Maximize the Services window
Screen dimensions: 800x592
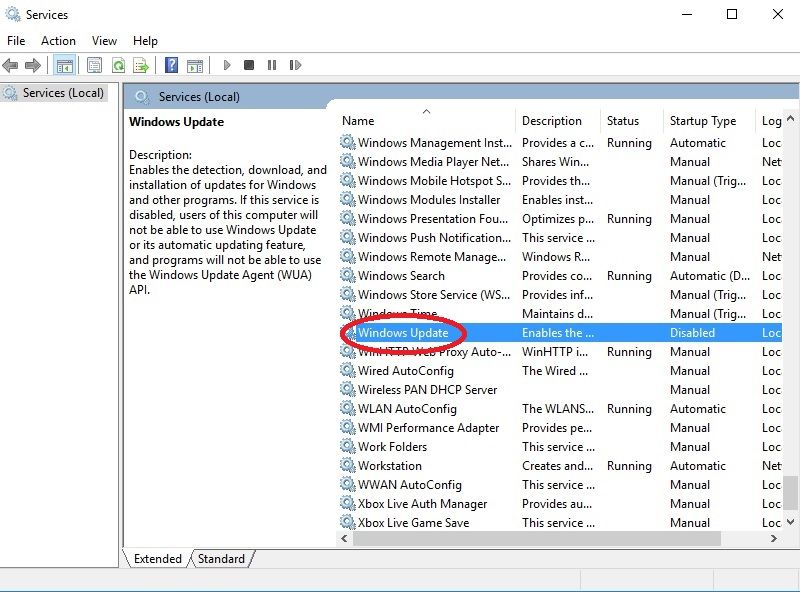(x=732, y=14)
